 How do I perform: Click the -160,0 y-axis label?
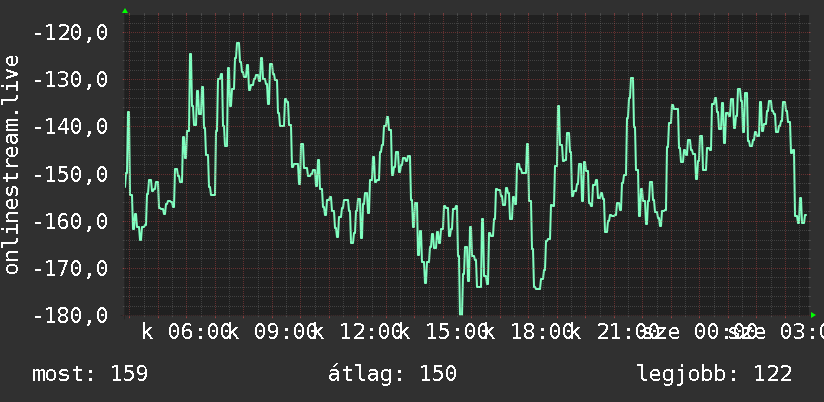pyautogui.click(x=70, y=221)
